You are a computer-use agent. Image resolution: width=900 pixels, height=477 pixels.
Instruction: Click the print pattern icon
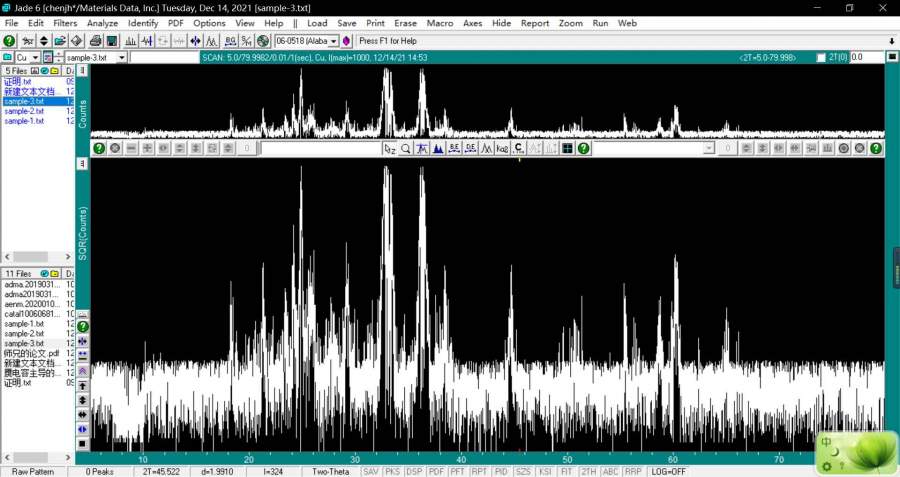[x=95, y=41]
